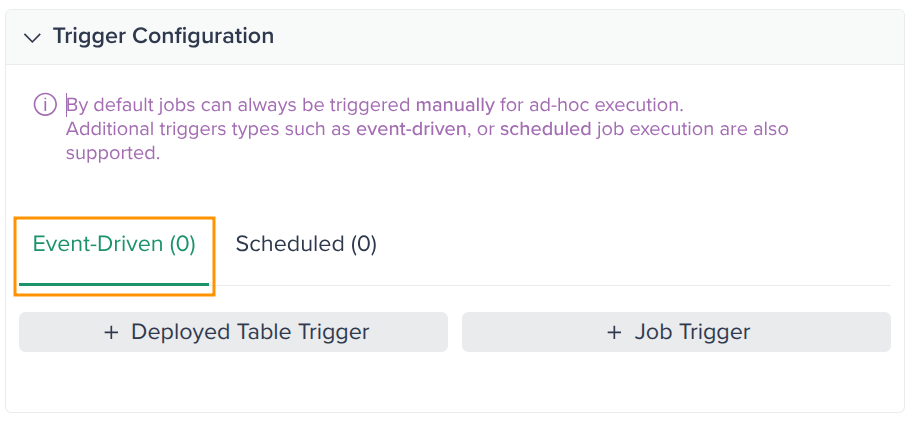Click the info circle icon
Image resolution: width=915 pixels, height=427 pixels.
[x=45, y=104]
